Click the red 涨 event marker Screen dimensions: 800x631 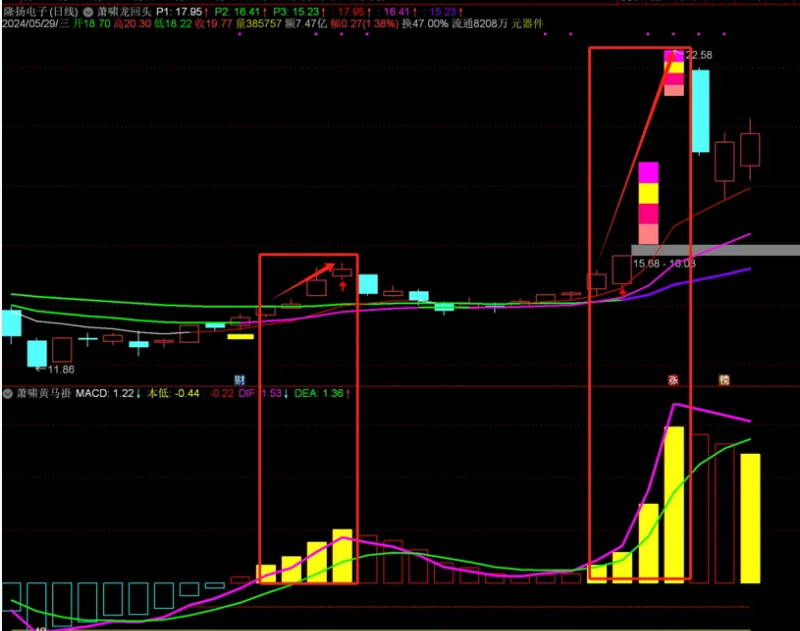[674, 381]
